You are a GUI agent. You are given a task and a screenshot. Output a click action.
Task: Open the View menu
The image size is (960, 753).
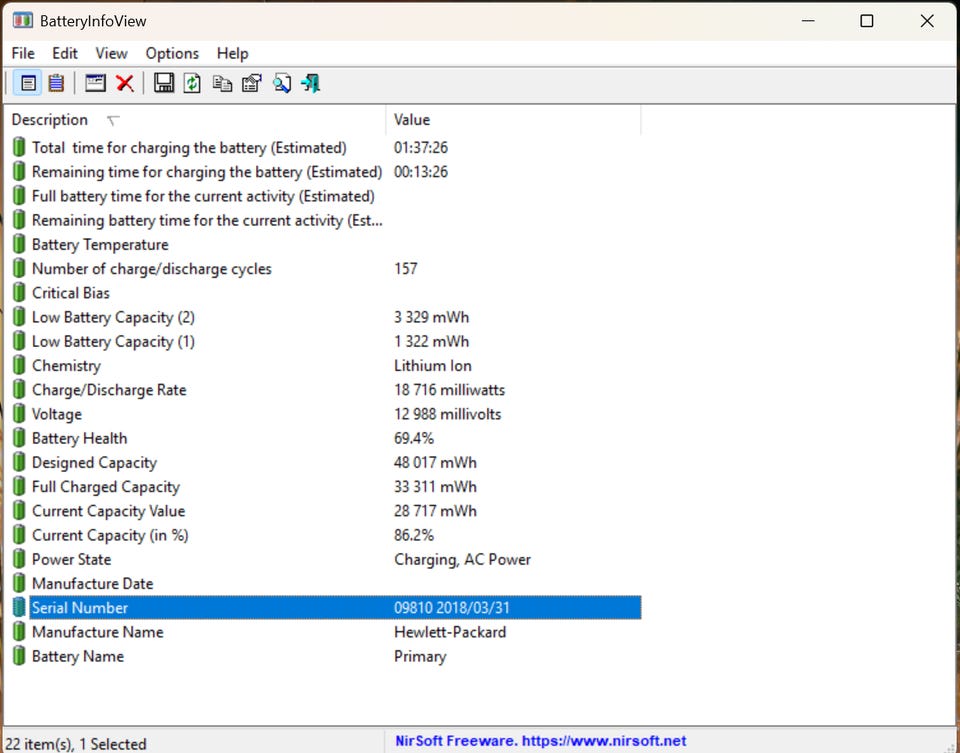click(111, 53)
